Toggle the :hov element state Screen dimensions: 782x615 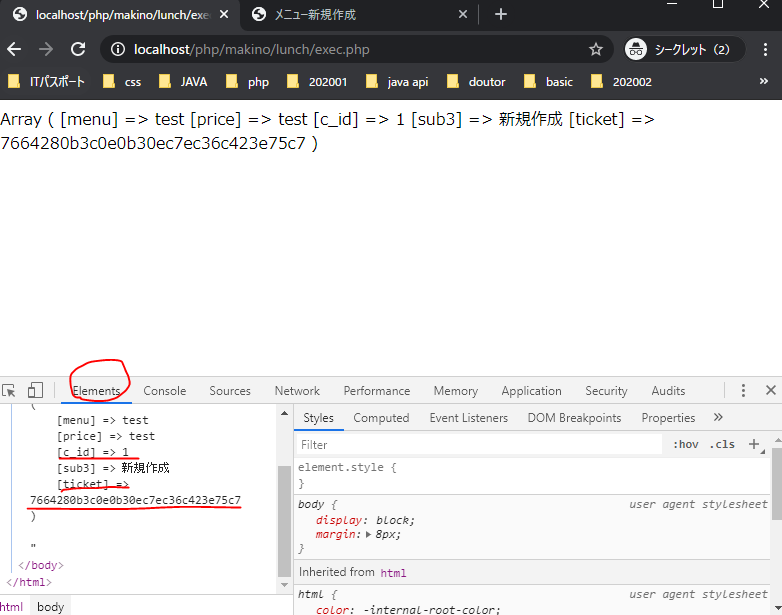click(x=685, y=444)
